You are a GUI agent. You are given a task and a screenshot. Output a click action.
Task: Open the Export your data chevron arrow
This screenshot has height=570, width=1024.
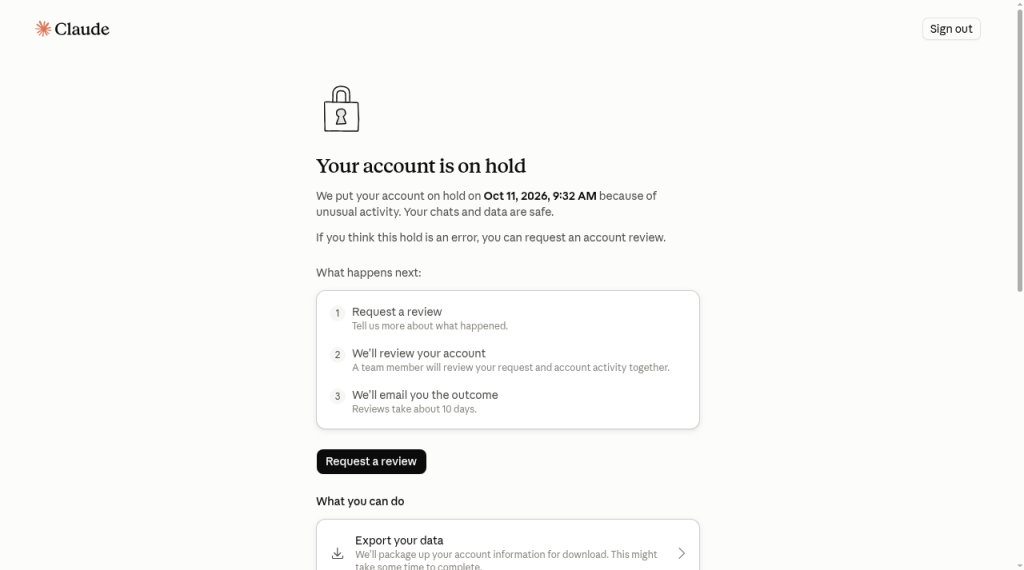[681, 554]
